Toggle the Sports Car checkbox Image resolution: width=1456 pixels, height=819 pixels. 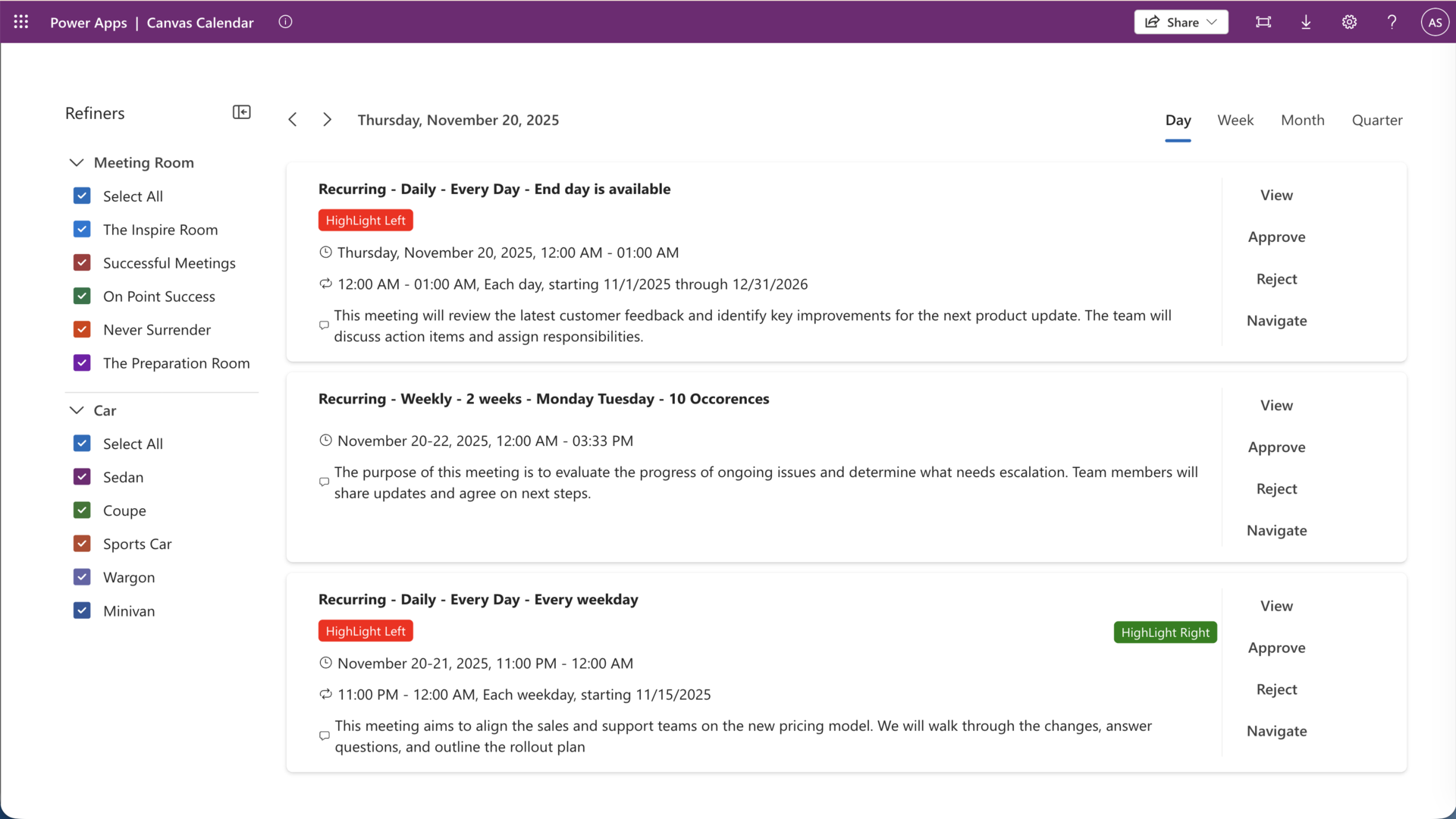pos(82,544)
